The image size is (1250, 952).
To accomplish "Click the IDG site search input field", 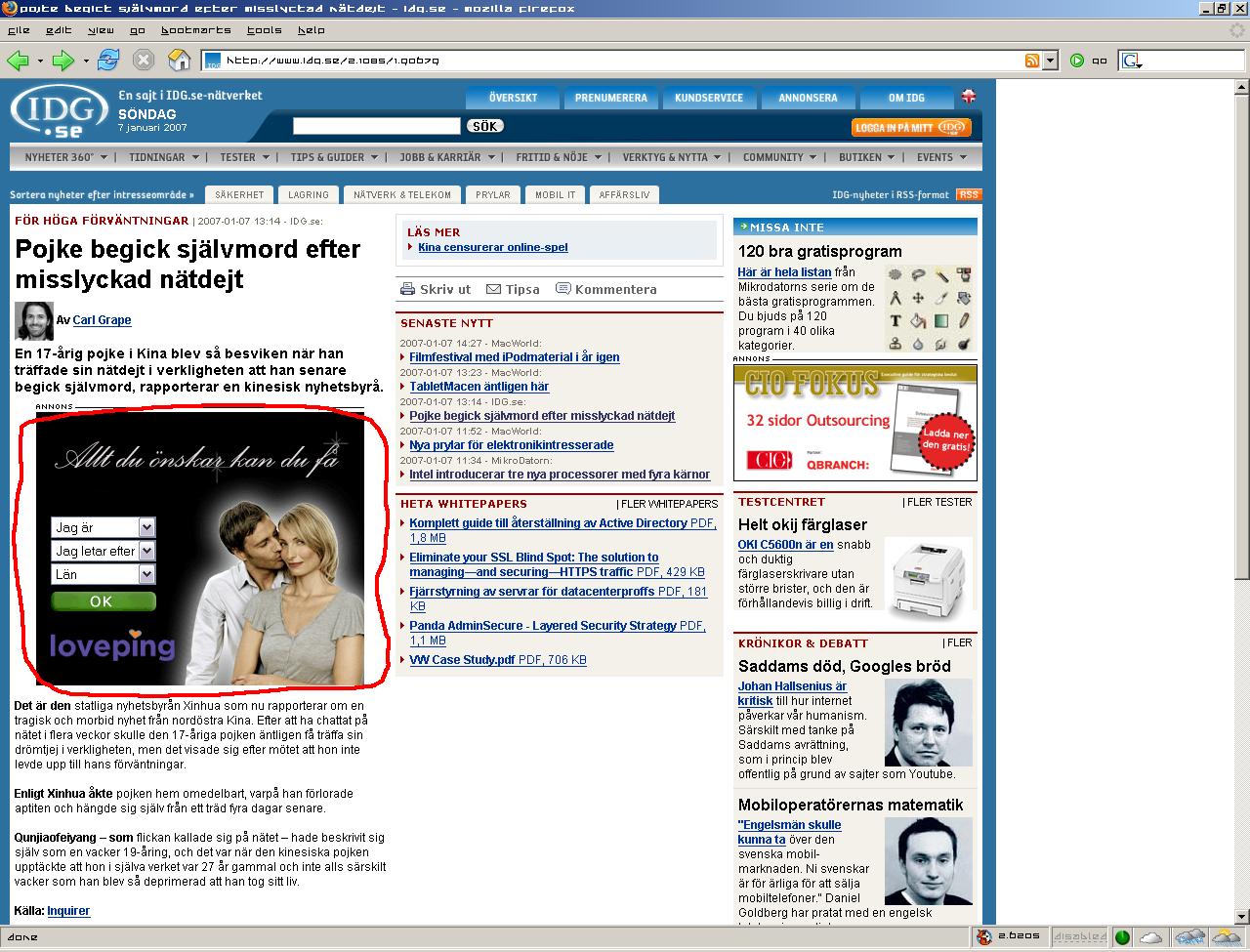I will pos(377,126).
